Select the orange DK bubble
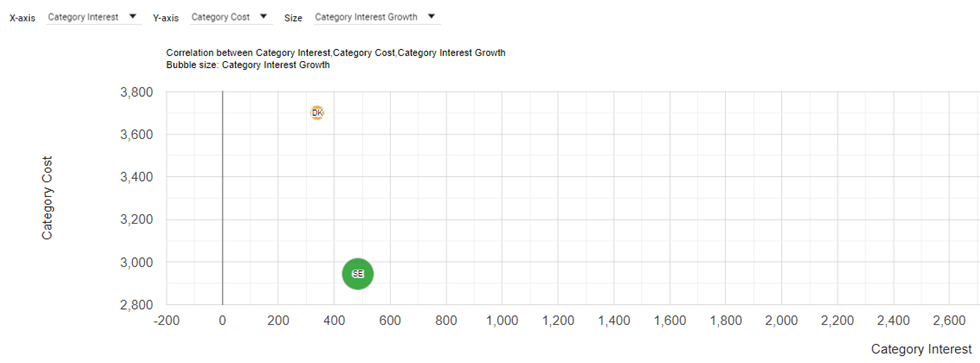Screen dimensions: 980x363 [x=318, y=113]
